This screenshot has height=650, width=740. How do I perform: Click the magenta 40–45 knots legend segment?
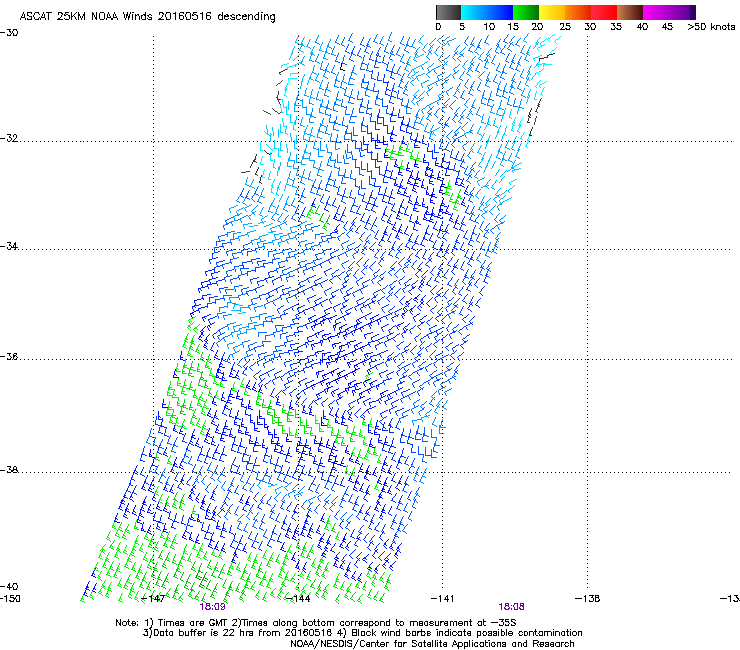pyautogui.click(x=656, y=12)
